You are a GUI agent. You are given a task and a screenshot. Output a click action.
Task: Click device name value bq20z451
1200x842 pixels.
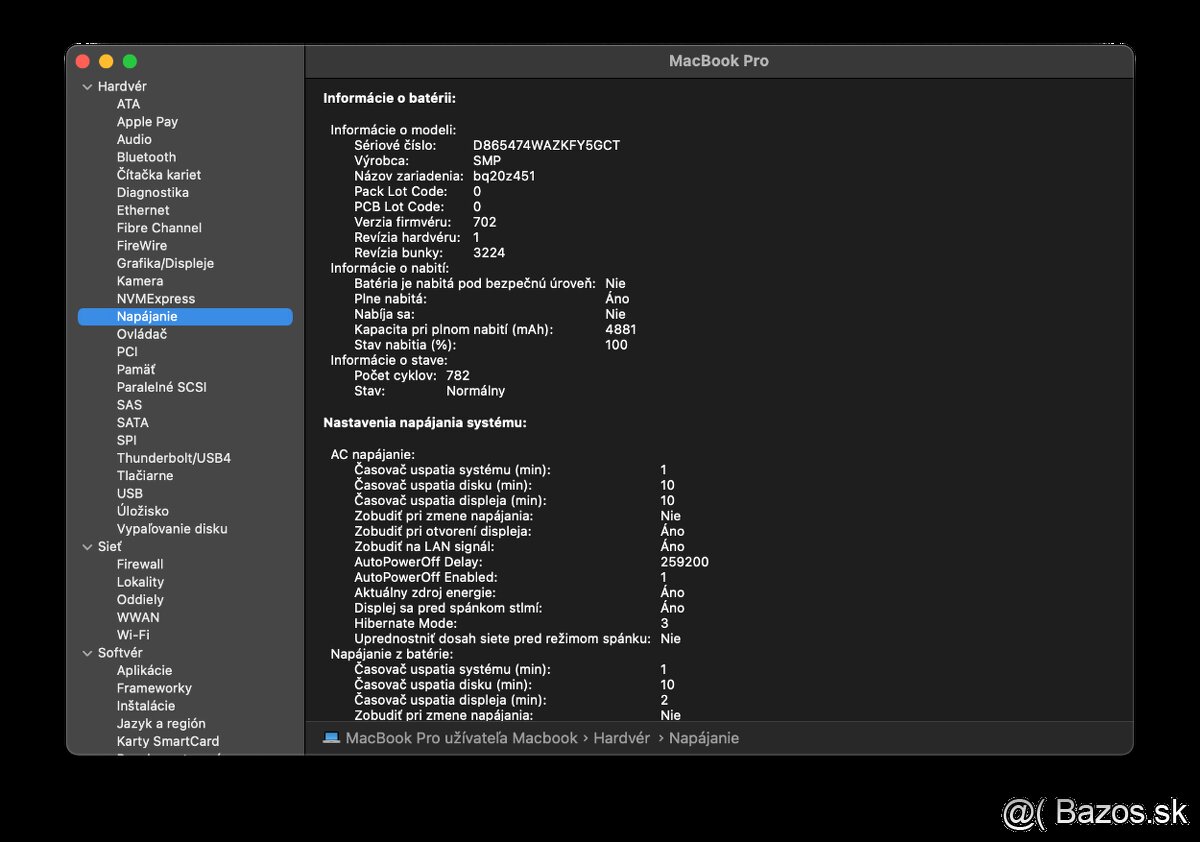point(504,176)
